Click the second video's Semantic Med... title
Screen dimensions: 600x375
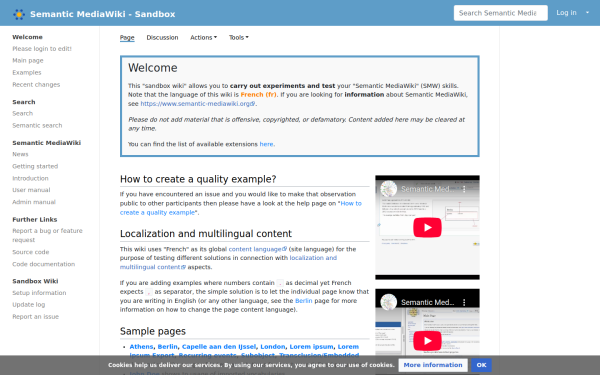click(427, 302)
